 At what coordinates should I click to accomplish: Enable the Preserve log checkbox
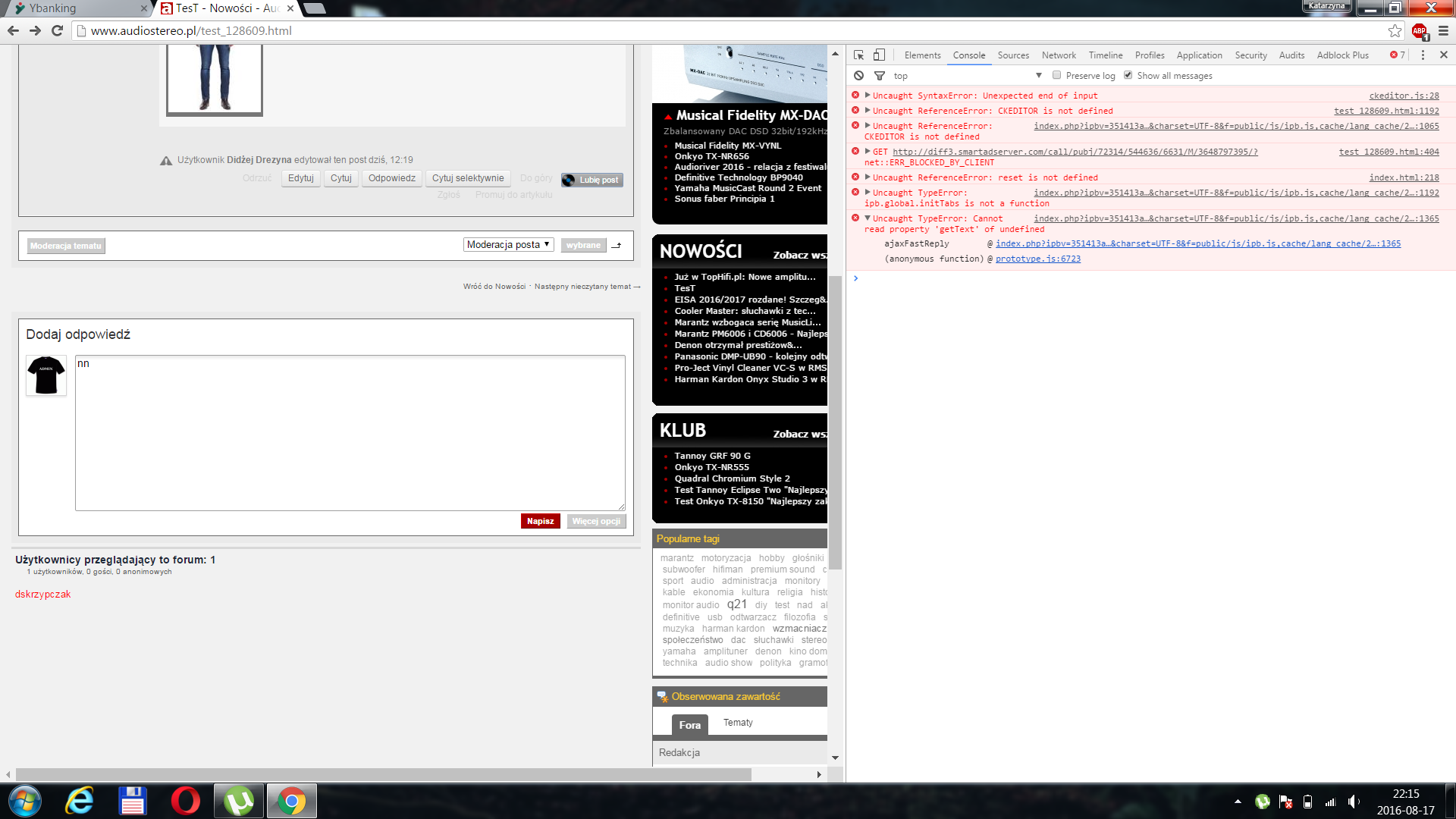pos(1056,75)
